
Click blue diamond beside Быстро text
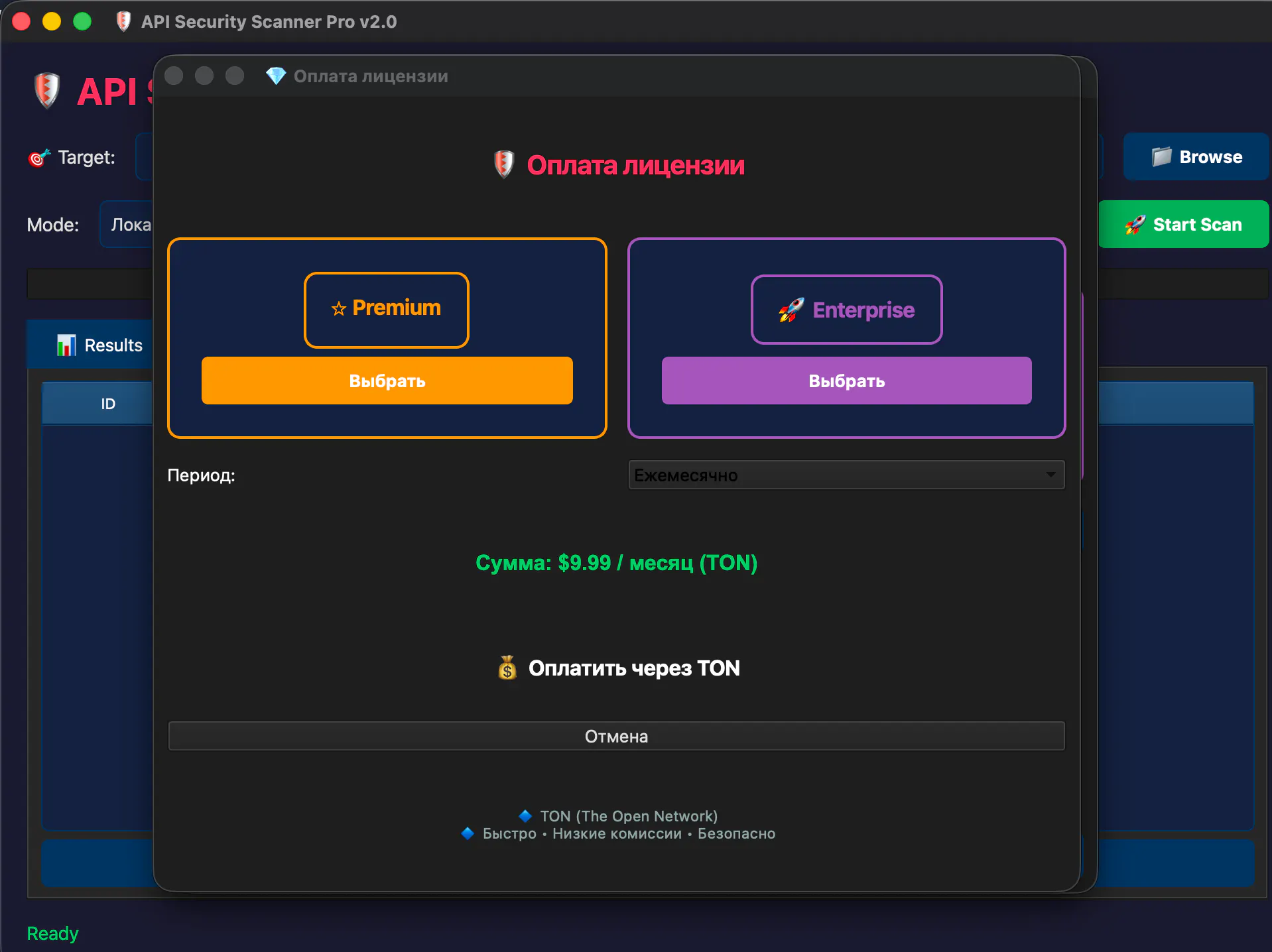point(468,833)
